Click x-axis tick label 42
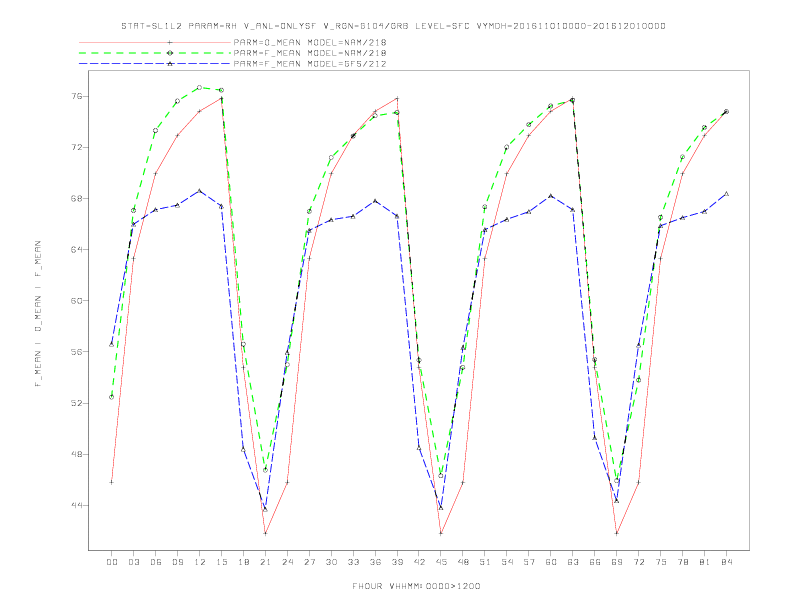Image resolution: width=792 pixels, height=612 pixels. coord(419,562)
